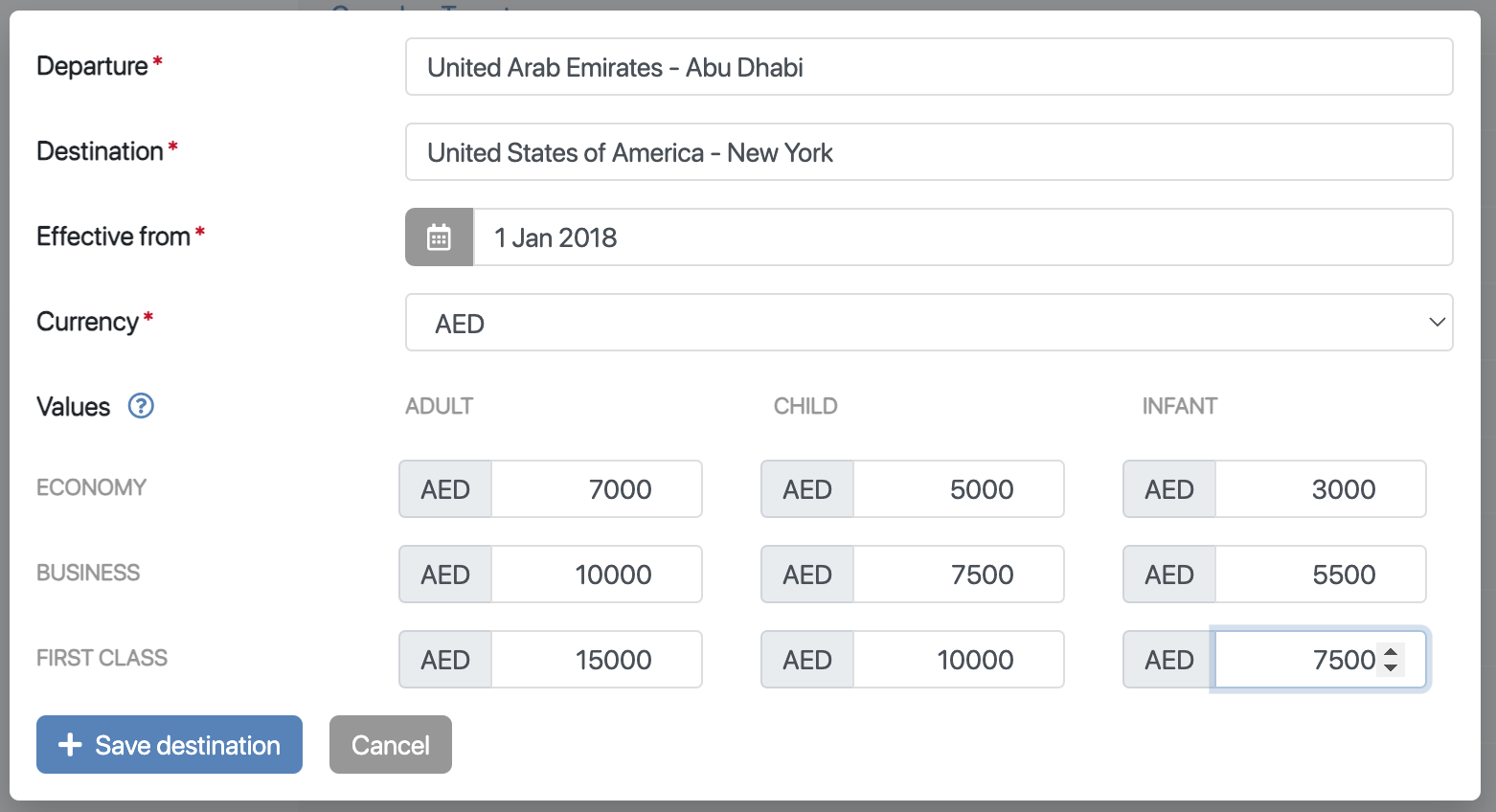Viewport: 1496px width, 812px height.
Task: Decrease First Class Infant value with down arrow
Action: coord(1391,667)
